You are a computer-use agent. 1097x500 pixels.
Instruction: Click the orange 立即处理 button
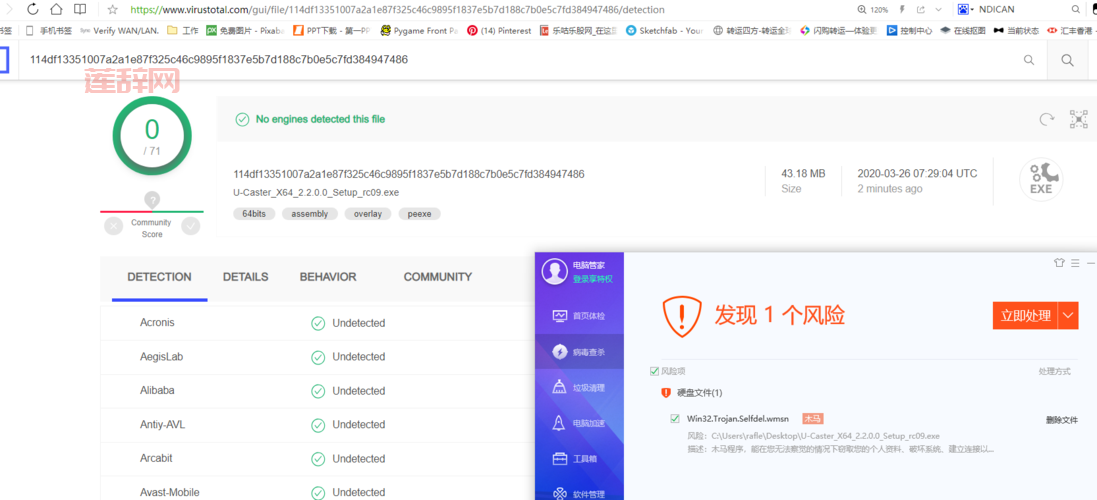[1025, 315]
